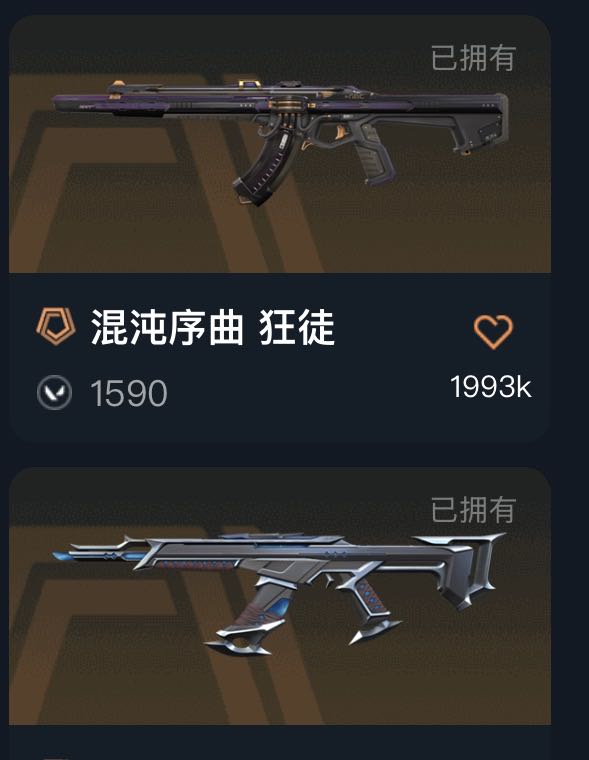Open the purple 混沌序曲 Vandal weapon image

point(280,142)
